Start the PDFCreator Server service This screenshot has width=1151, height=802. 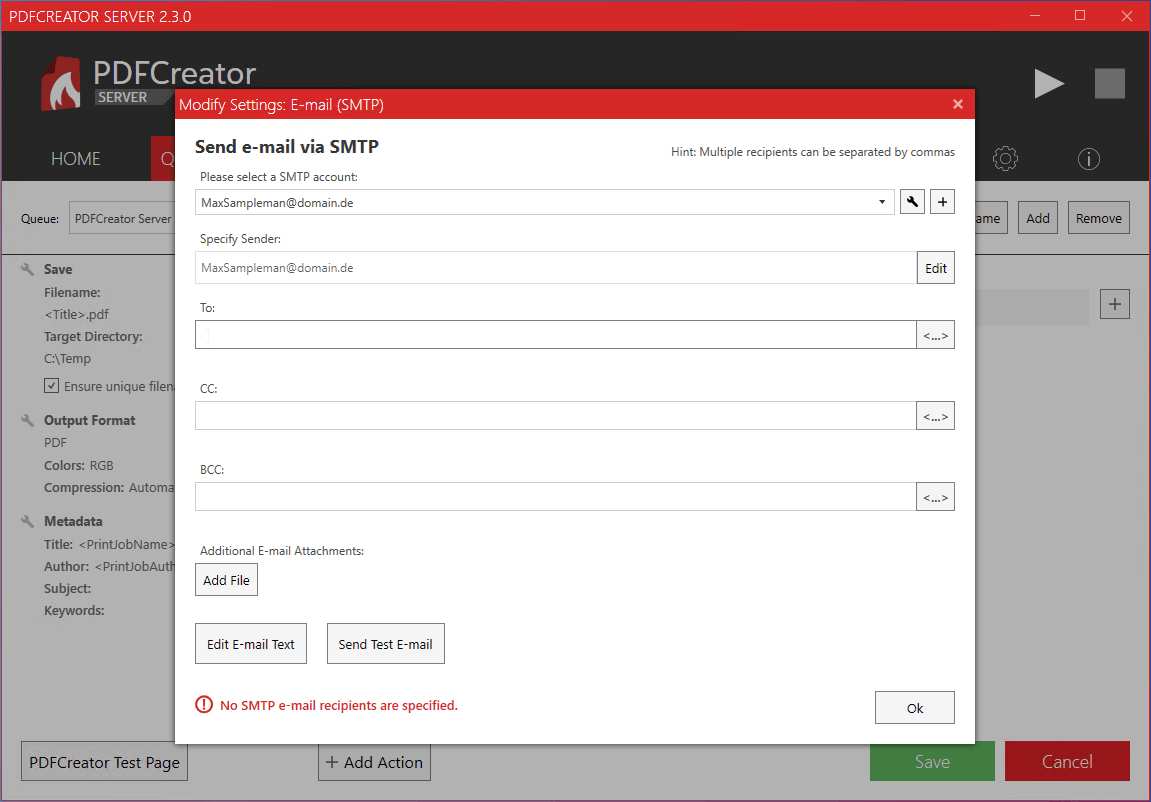click(1049, 83)
